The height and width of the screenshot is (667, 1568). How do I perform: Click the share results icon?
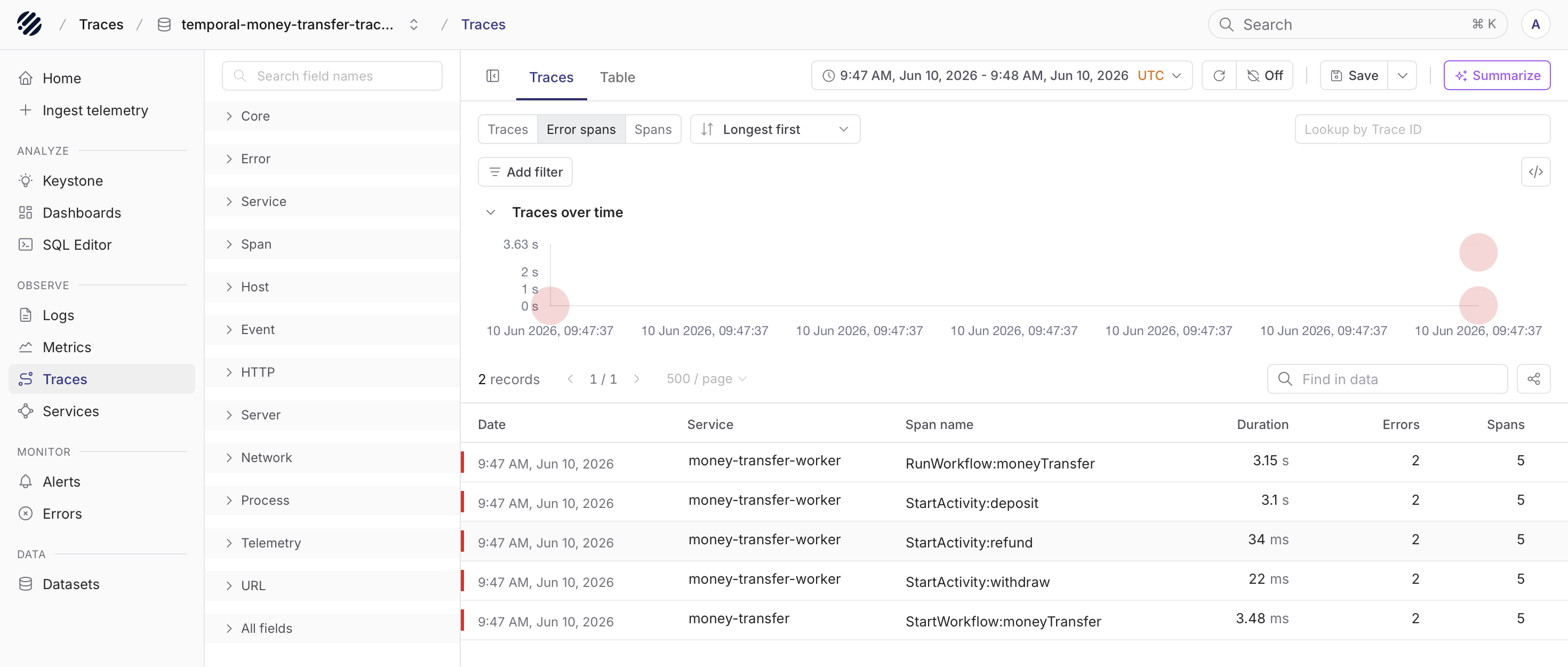pyautogui.click(x=1533, y=379)
